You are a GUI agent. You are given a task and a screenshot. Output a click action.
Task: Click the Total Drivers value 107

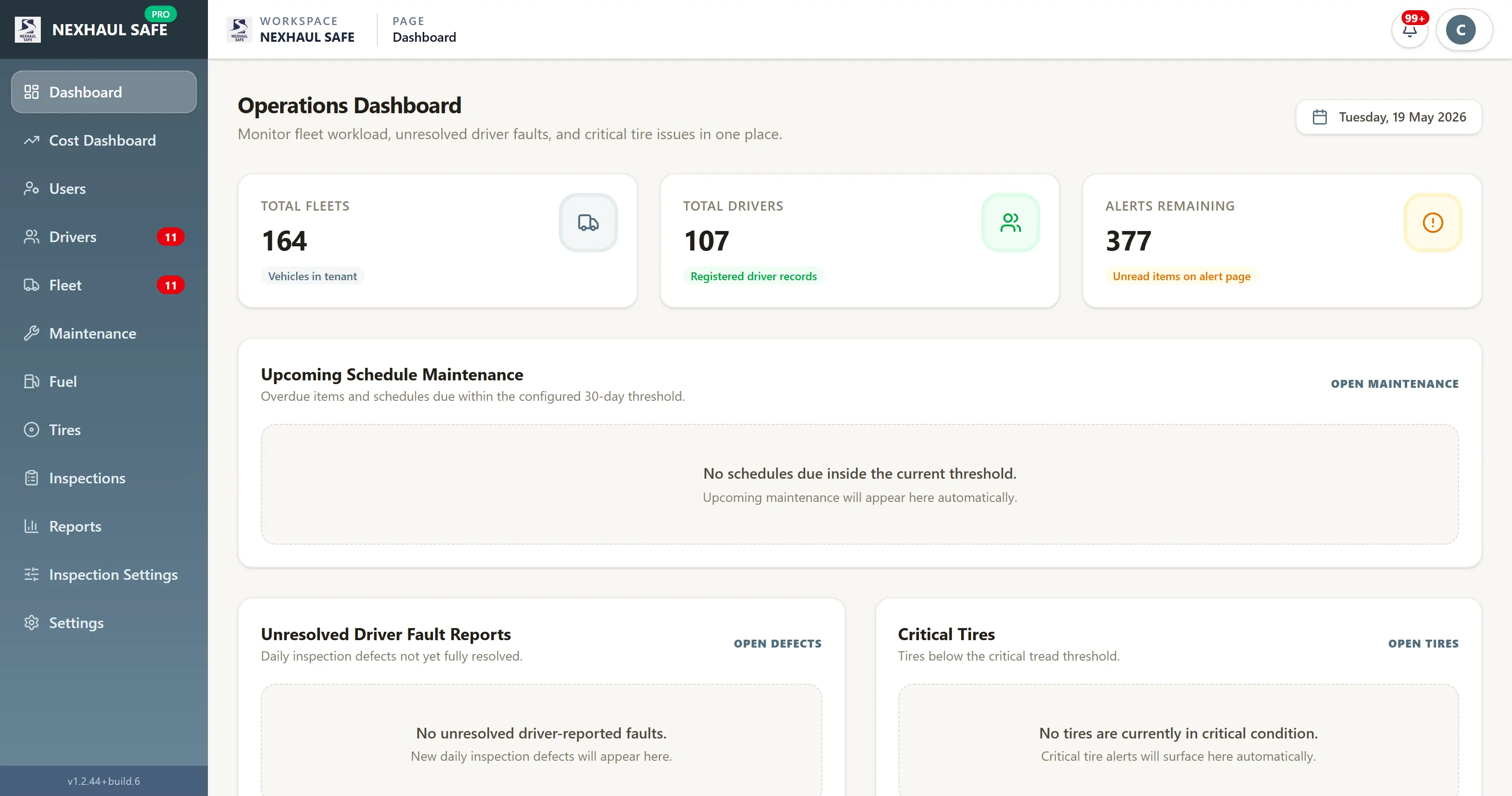[706, 241]
